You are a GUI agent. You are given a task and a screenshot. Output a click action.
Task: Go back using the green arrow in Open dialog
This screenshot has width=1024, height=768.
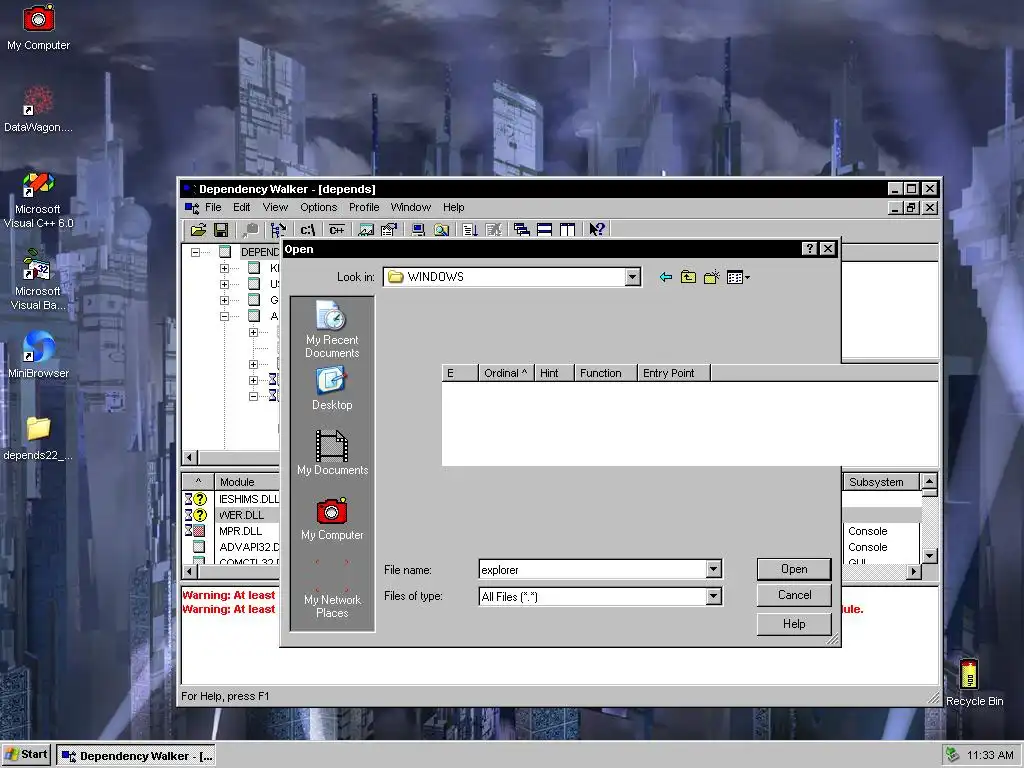click(665, 277)
